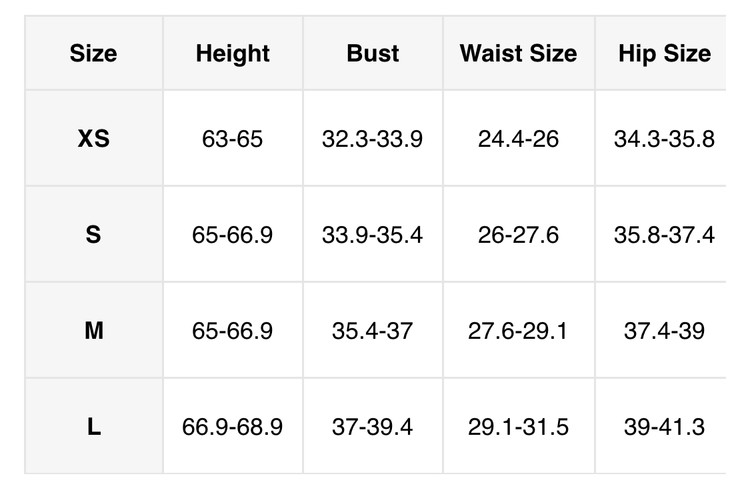Select the XS size row label
The height and width of the screenshot is (481, 750).
tap(93, 139)
